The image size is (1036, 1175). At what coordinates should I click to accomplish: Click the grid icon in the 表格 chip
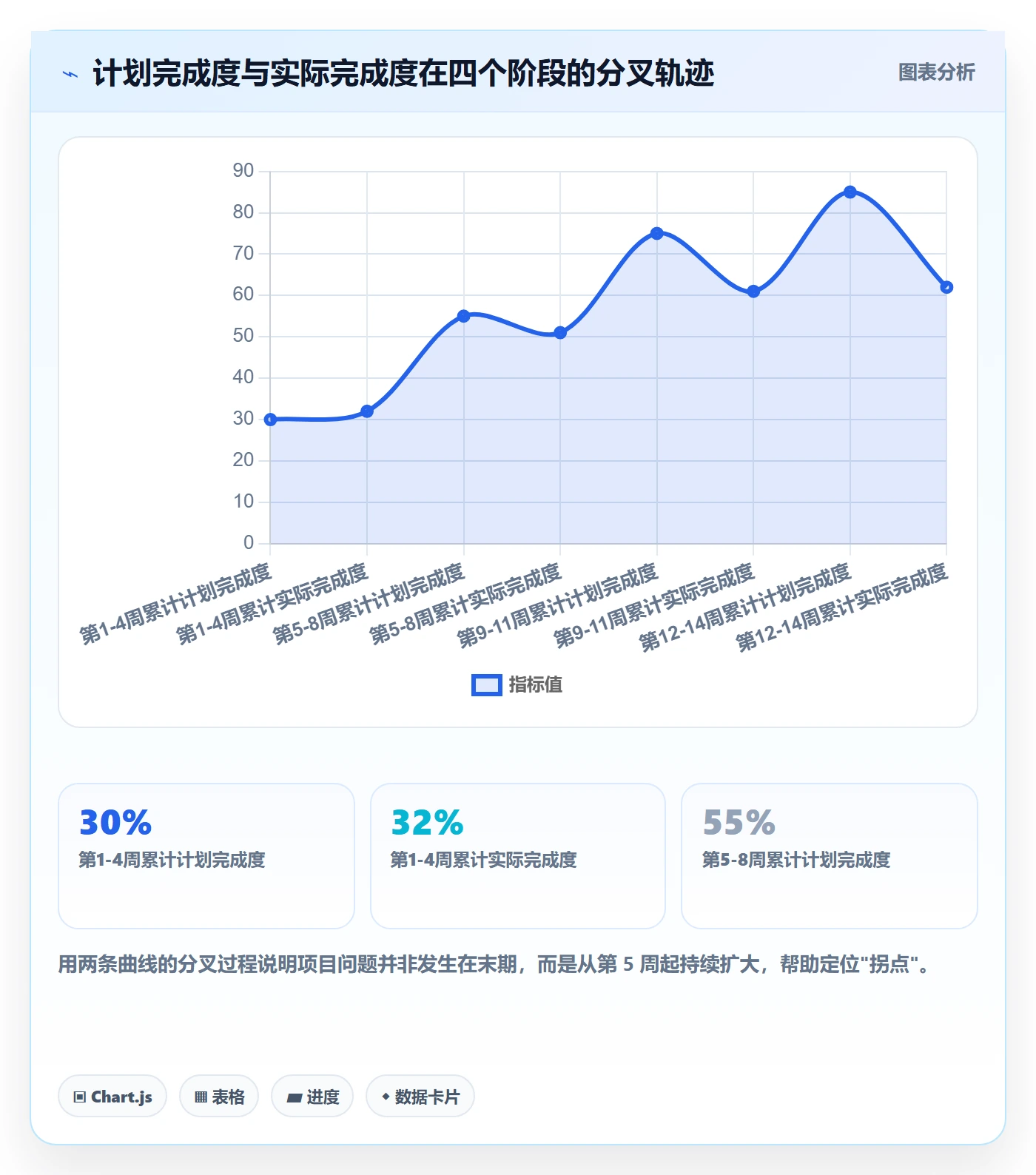pyautogui.click(x=201, y=1097)
